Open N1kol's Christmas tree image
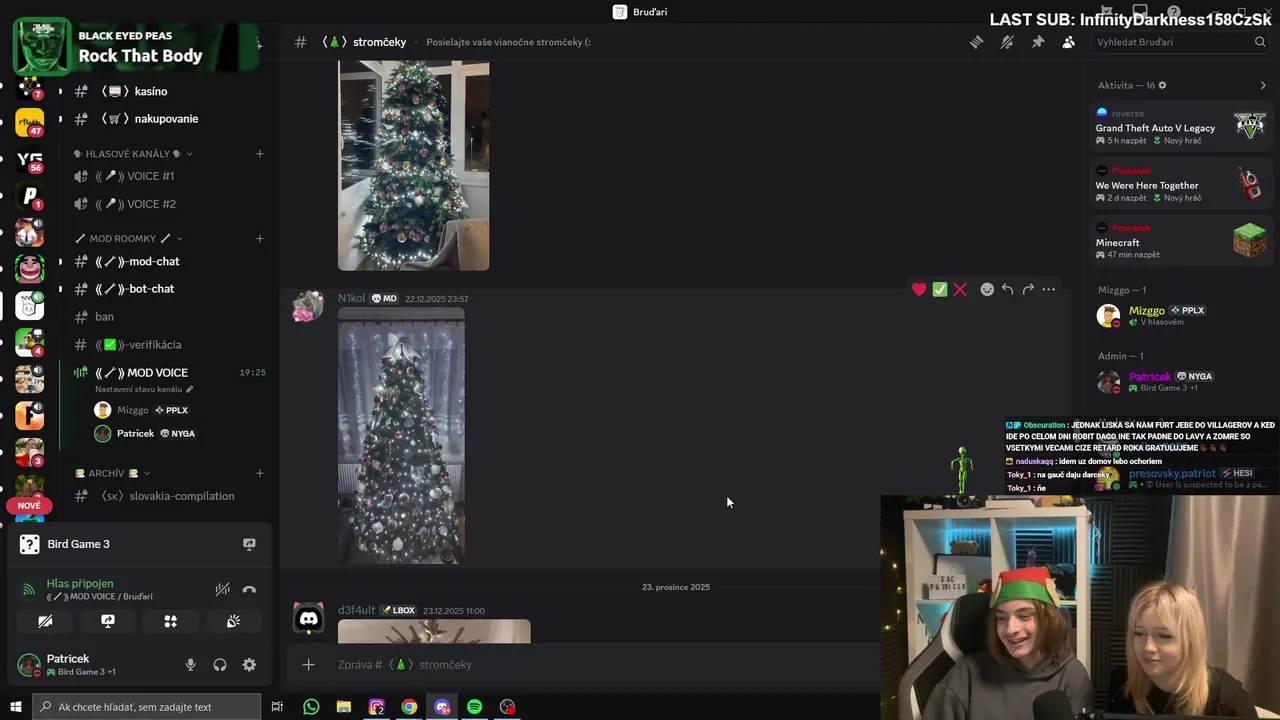The height and width of the screenshot is (720, 1280). [401, 436]
